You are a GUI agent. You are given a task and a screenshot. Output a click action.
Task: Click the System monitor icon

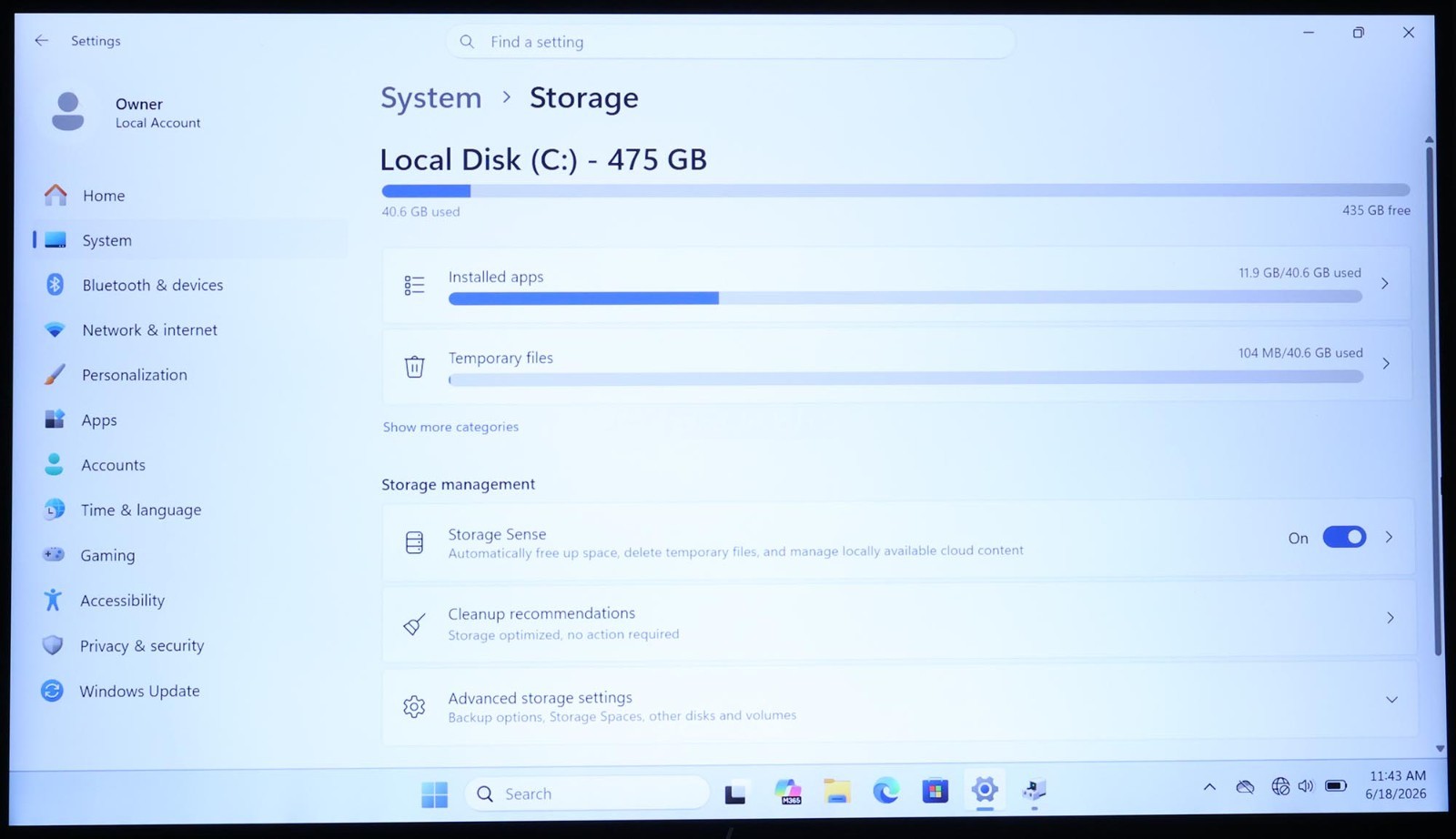[x=56, y=240]
